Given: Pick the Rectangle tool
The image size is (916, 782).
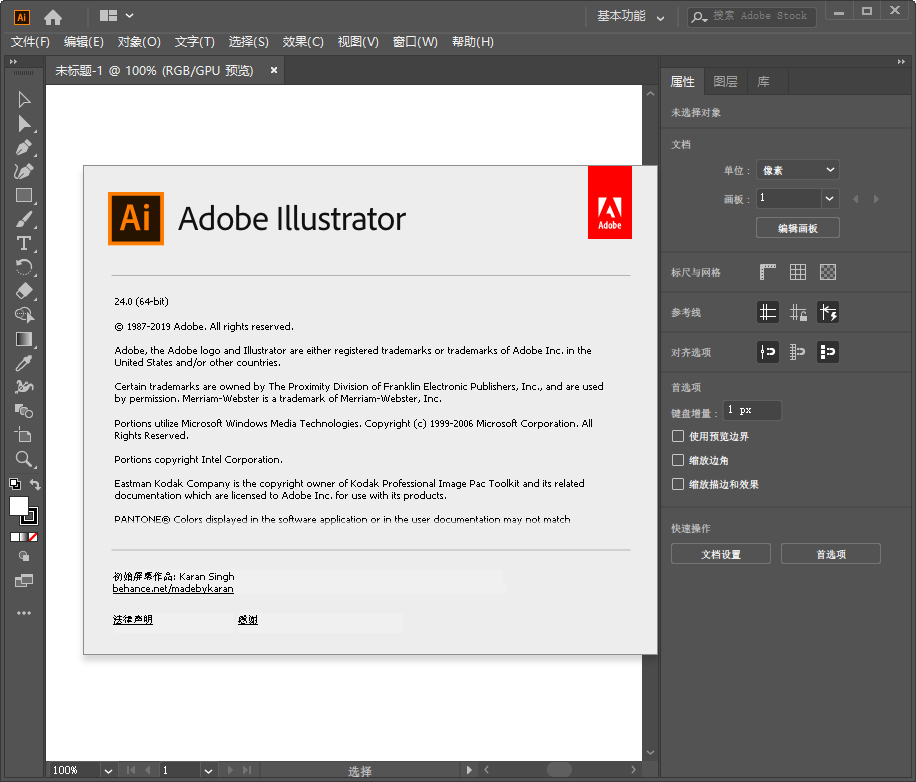Looking at the screenshot, I should (x=24, y=195).
